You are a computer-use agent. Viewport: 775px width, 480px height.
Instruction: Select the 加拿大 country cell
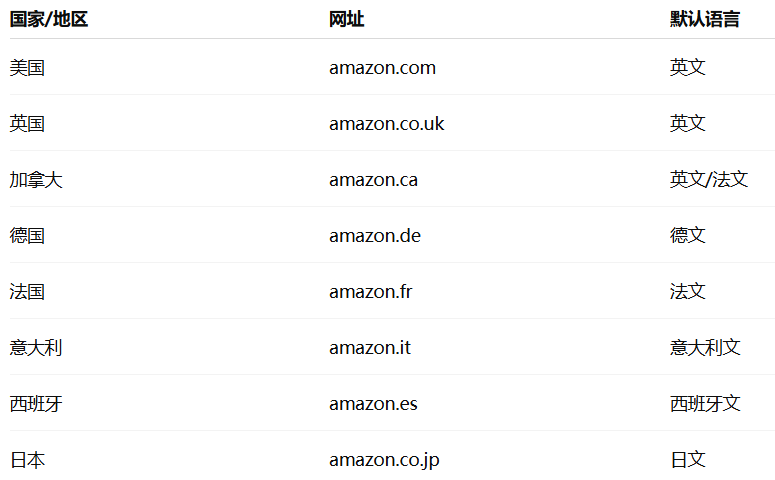(x=36, y=180)
